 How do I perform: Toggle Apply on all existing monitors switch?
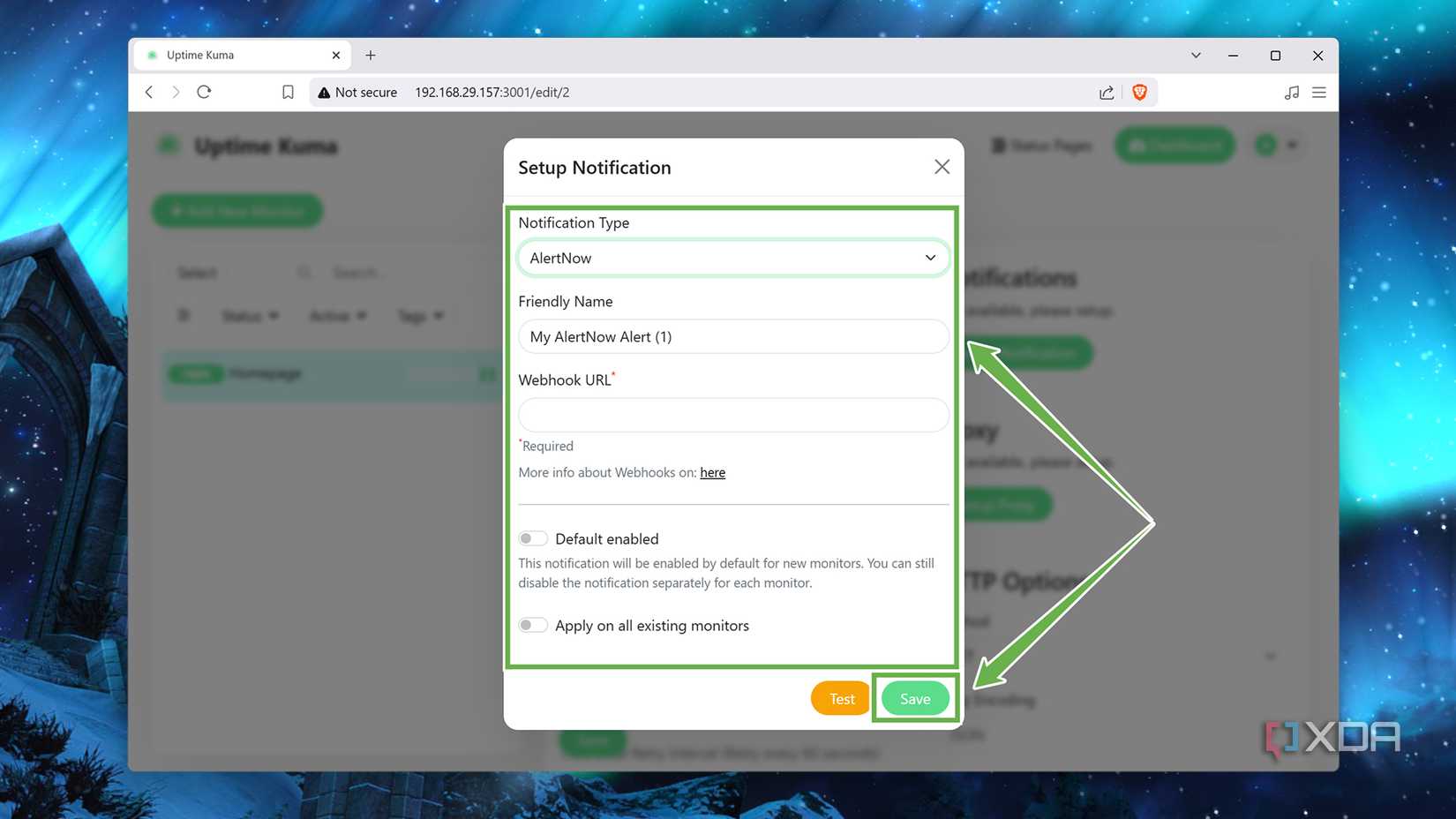533,625
